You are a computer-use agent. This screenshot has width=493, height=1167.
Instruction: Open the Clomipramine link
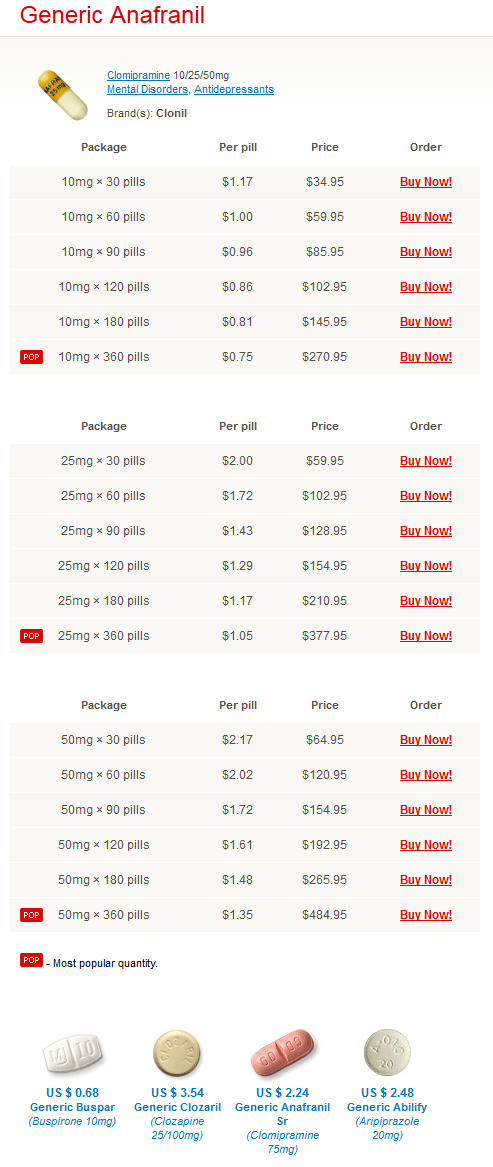[x=139, y=75]
